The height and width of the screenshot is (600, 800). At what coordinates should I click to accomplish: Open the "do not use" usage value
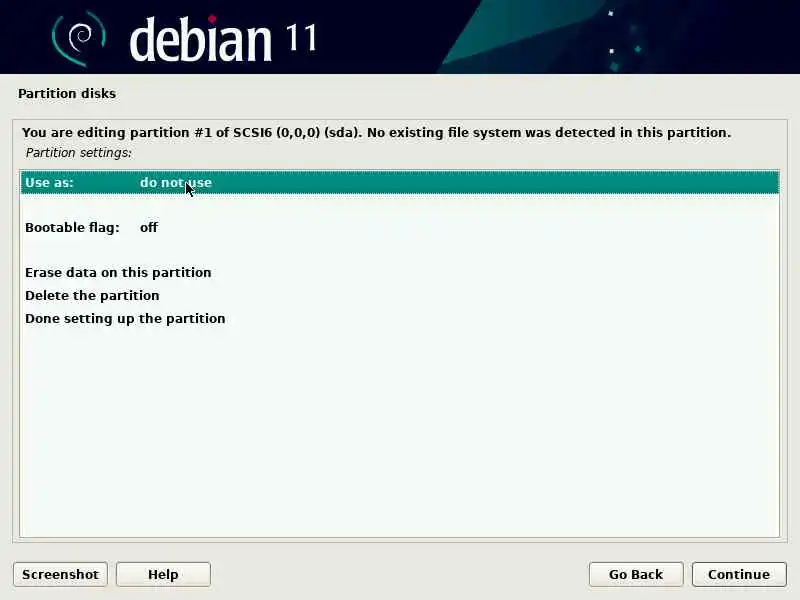click(176, 182)
